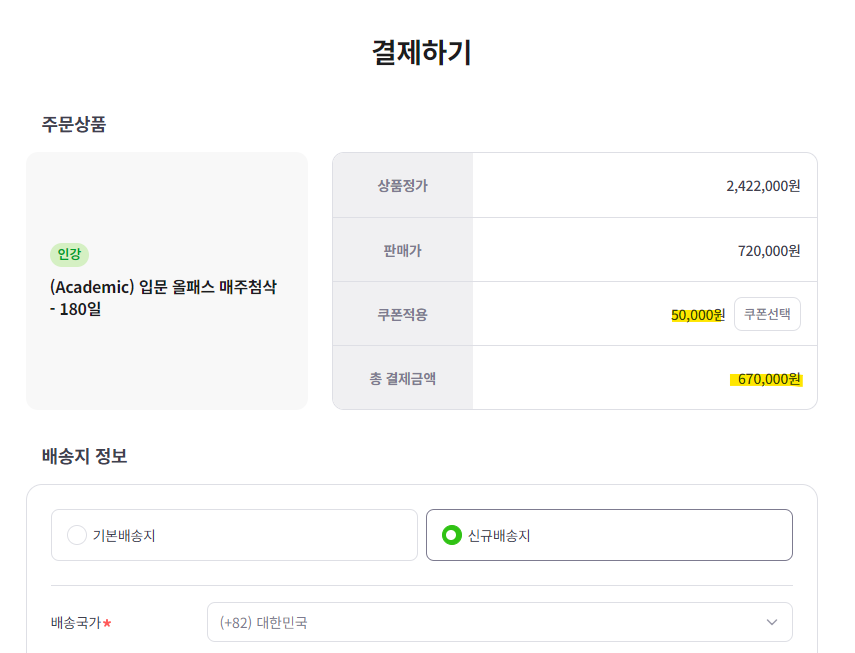Viewport: 855px width, 653px height.
Task: Click the red asterisk beside 배송국가
Action: (x=108, y=623)
